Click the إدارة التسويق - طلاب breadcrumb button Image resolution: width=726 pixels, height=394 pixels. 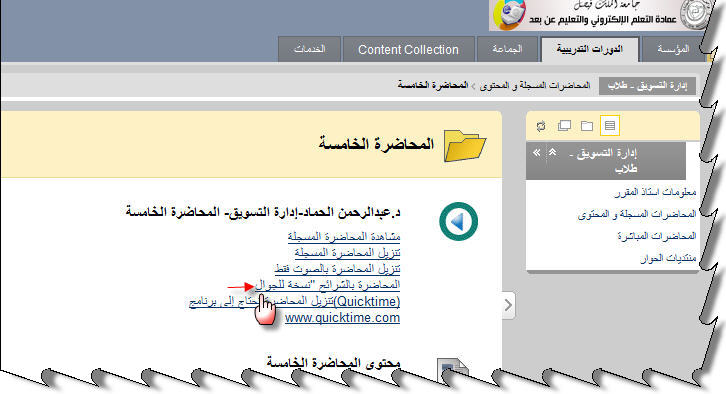click(x=647, y=86)
